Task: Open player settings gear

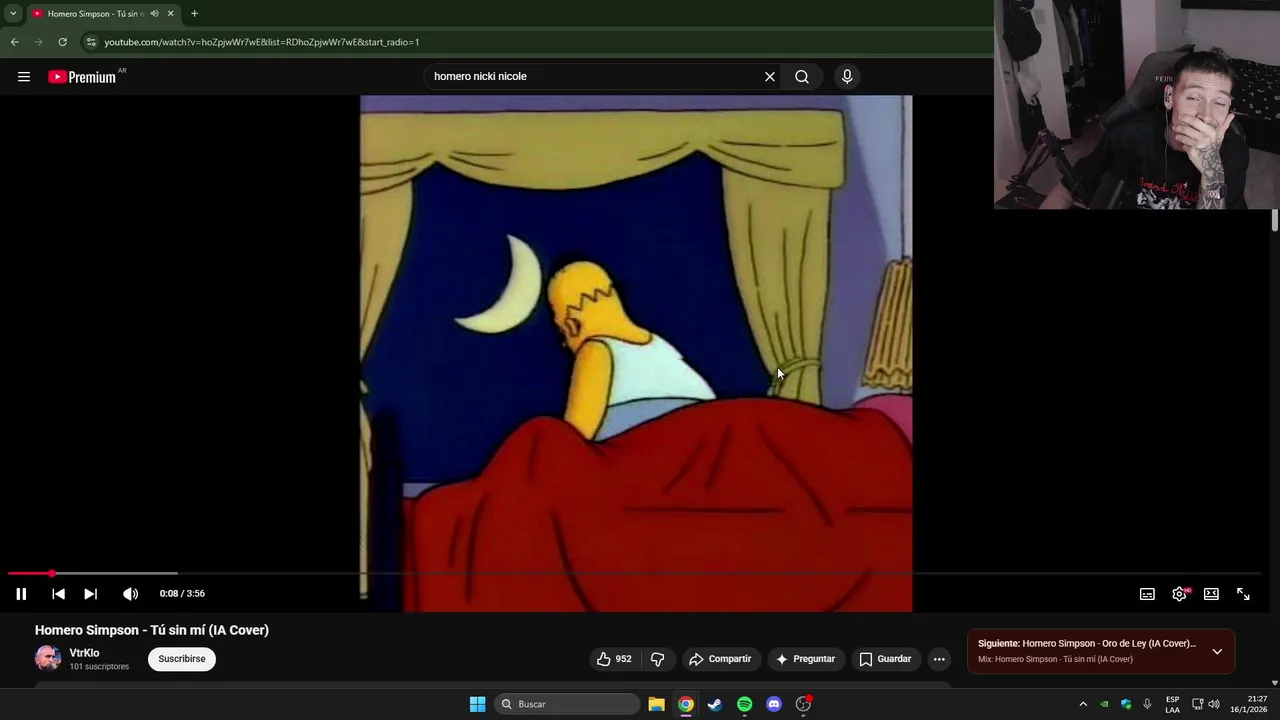Action: pyautogui.click(x=1179, y=594)
